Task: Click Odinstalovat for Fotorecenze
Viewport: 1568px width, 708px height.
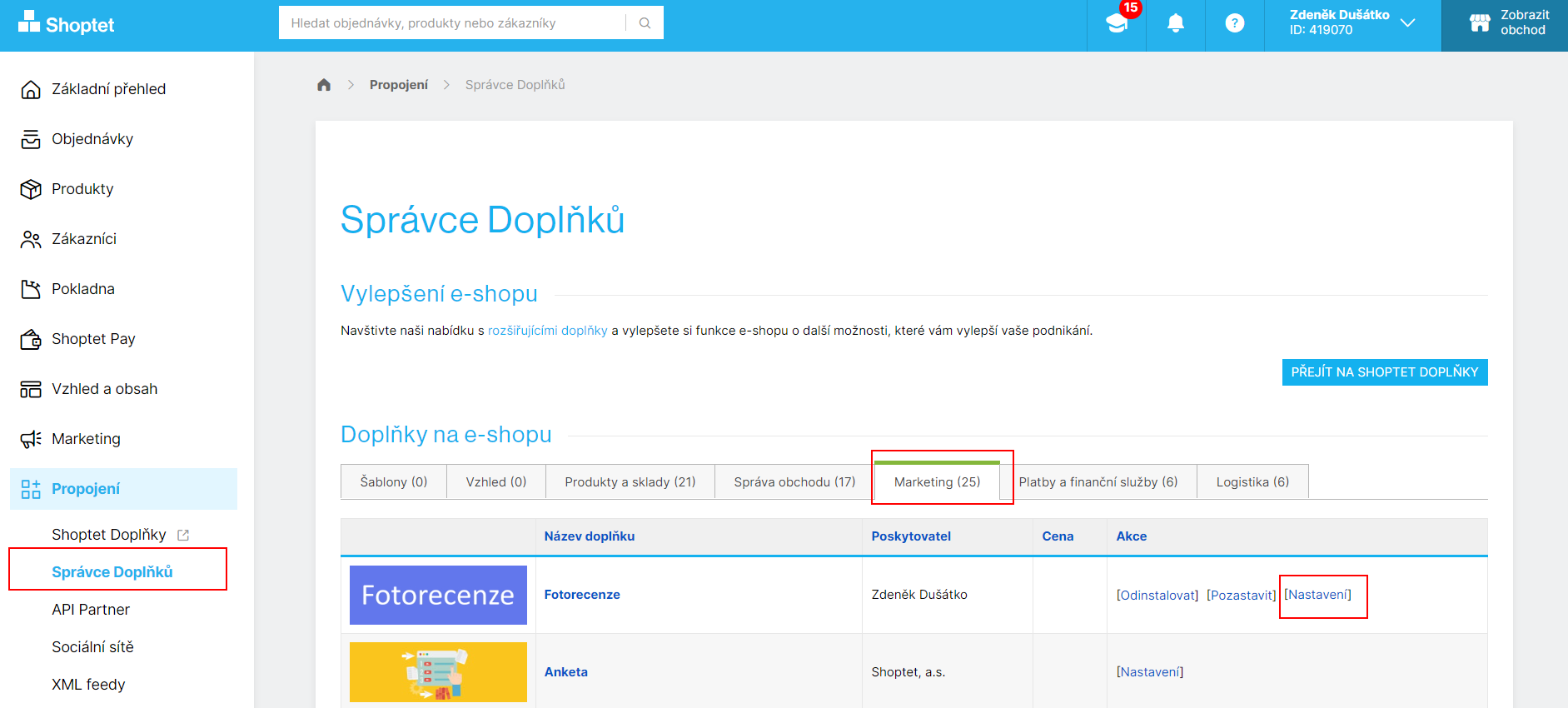Action: (1157, 595)
